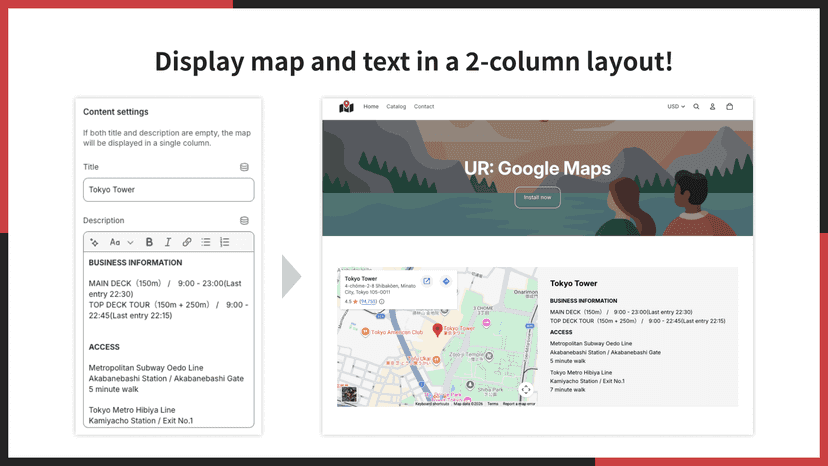828x466 pixels.
Task: Click the Keyboard shortcuts link on the map
Action: click(x=432, y=404)
